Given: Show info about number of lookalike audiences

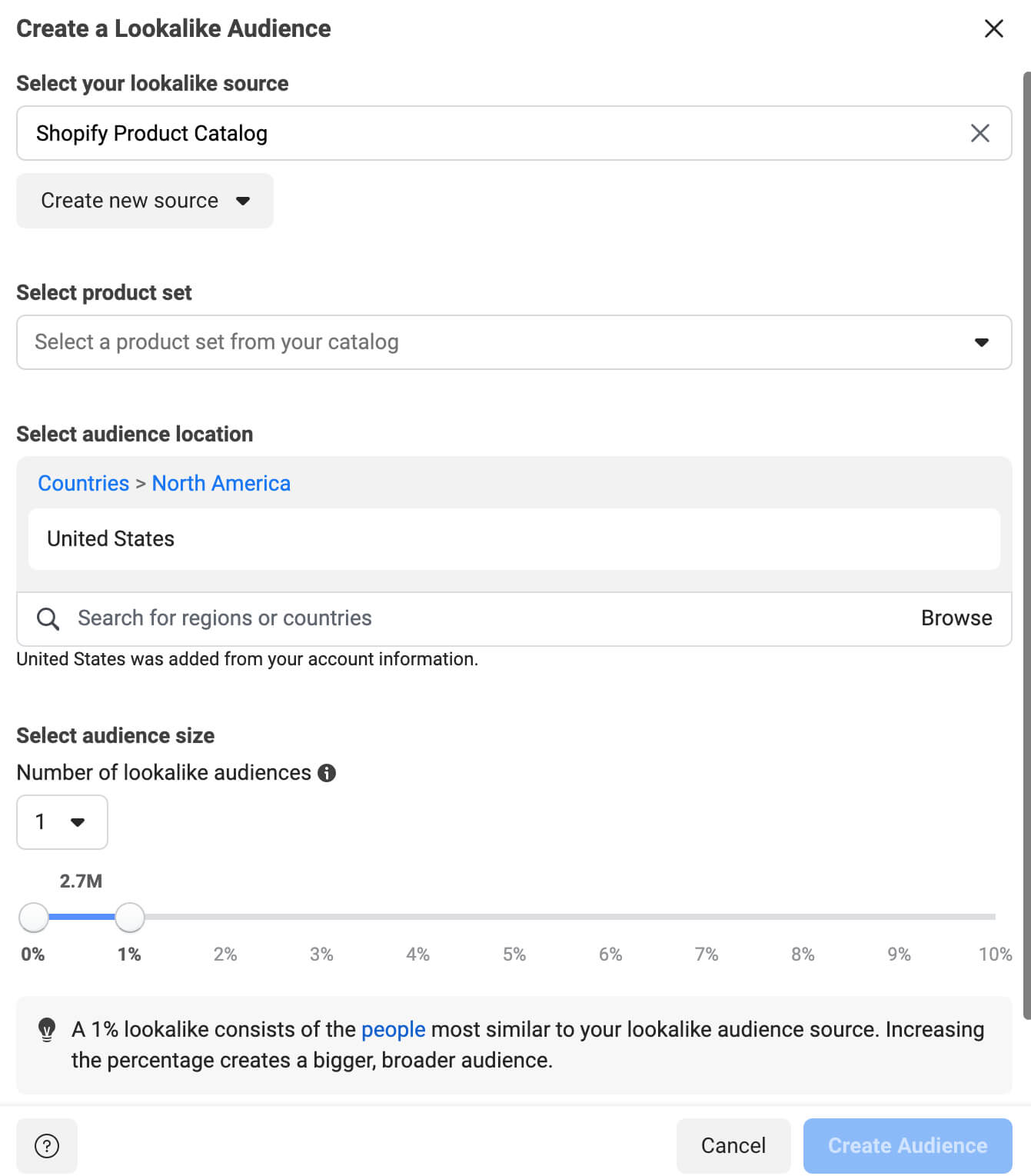Looking at the screenshot, I should click(x=327, y=773).
